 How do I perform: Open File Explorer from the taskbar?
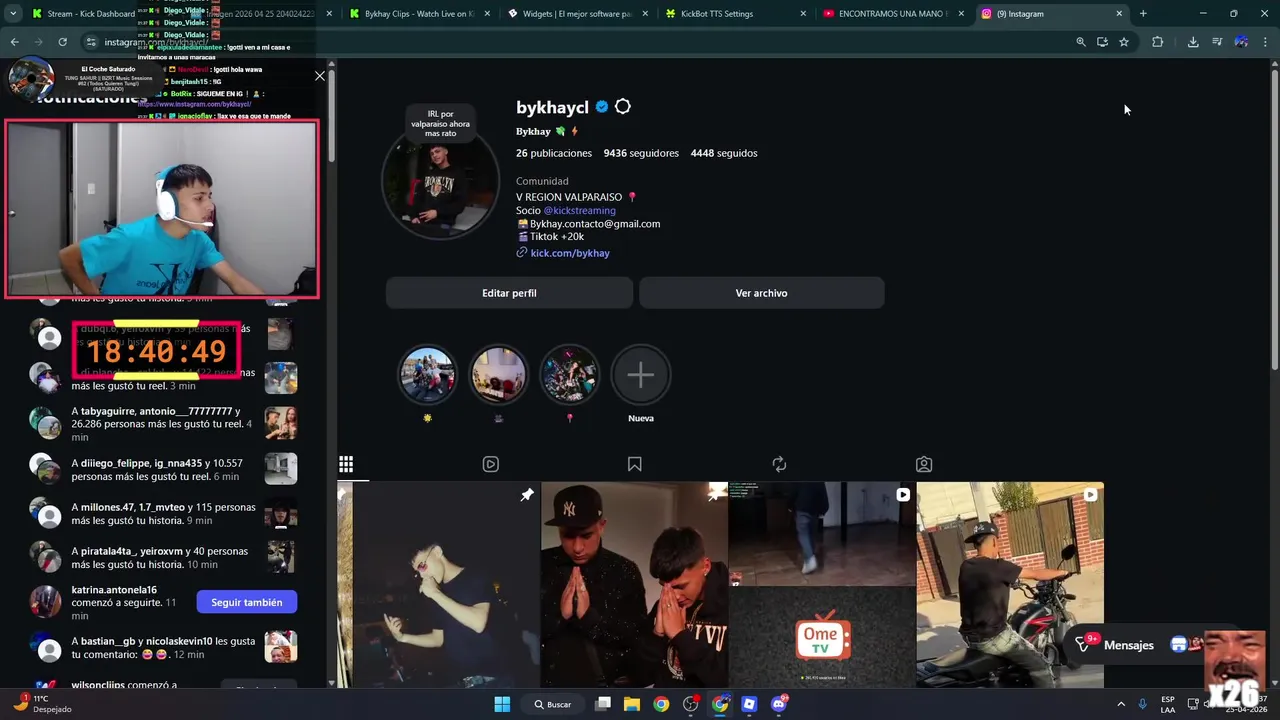(x=632, y=704)
